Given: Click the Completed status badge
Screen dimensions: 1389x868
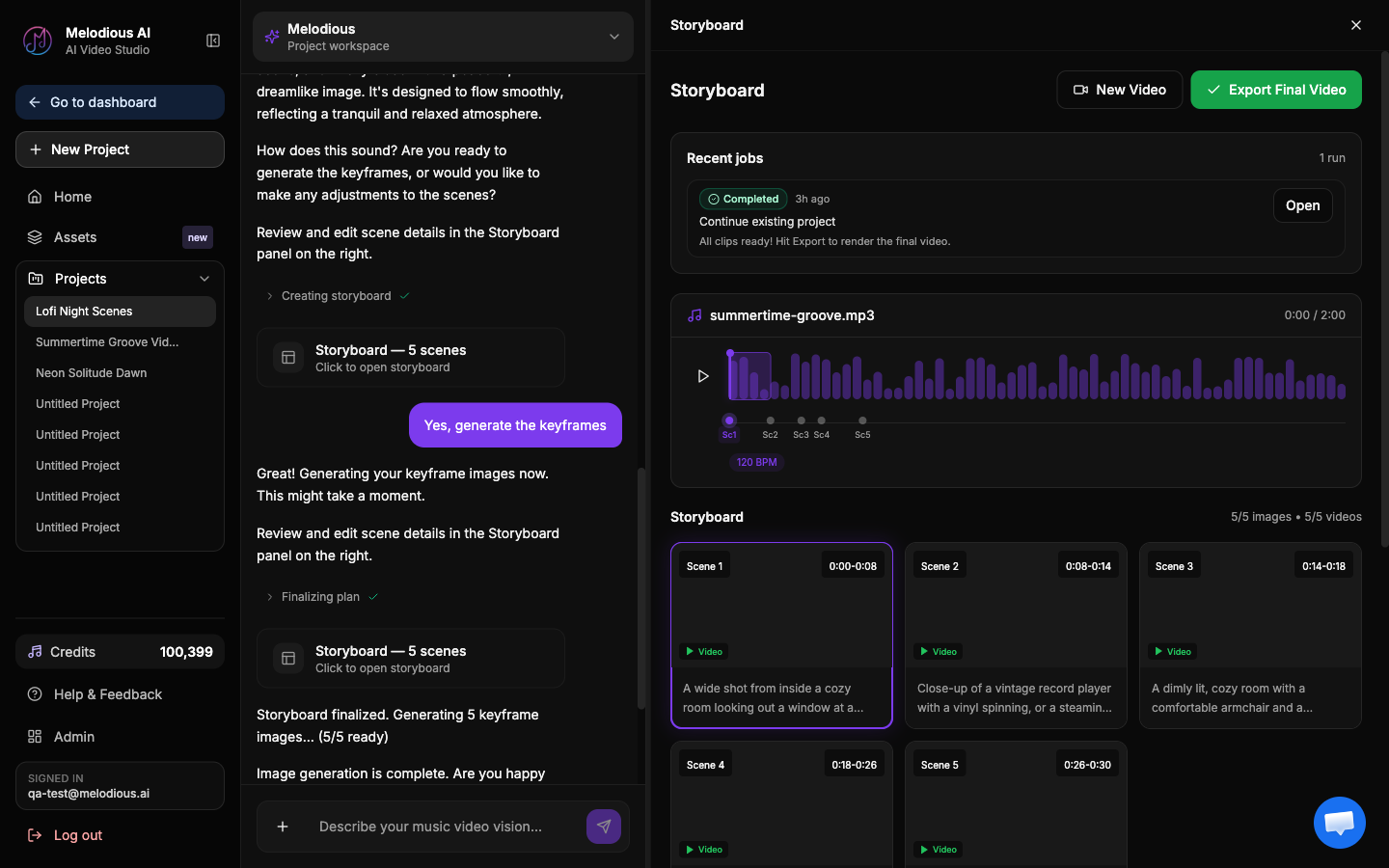Looking at the screenshot, I should 744,199.
